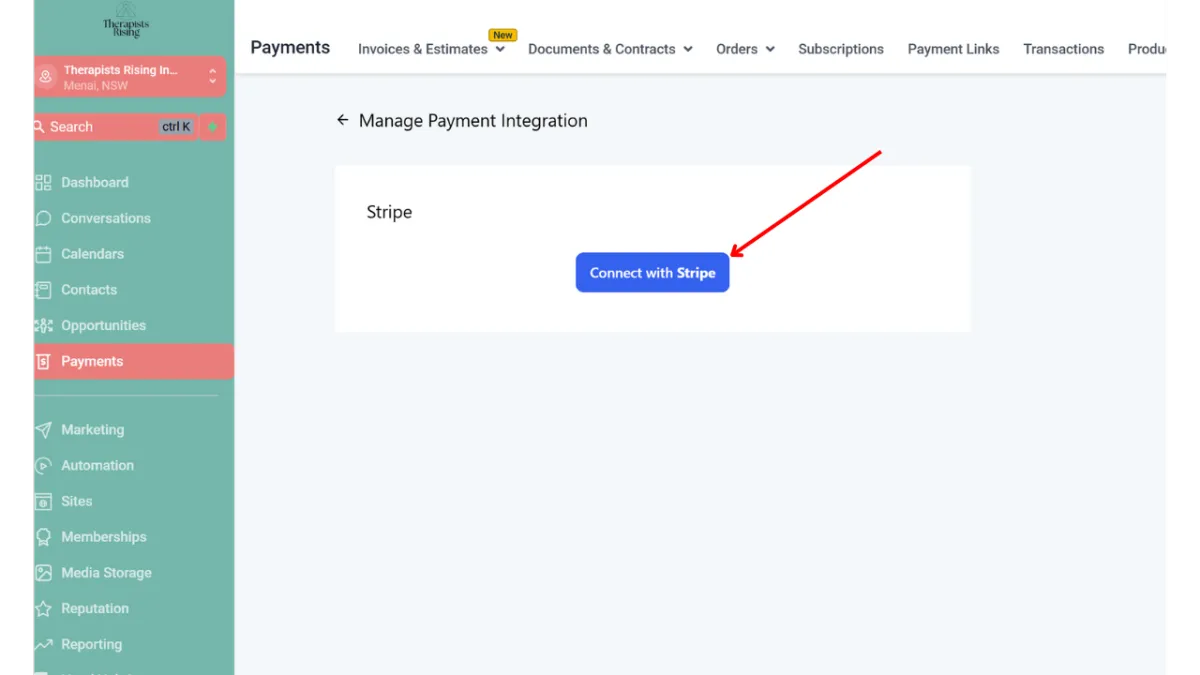Select the highlighted Payments sidebar item
This screenshot has height=675, width=1200.
[134, 362]
